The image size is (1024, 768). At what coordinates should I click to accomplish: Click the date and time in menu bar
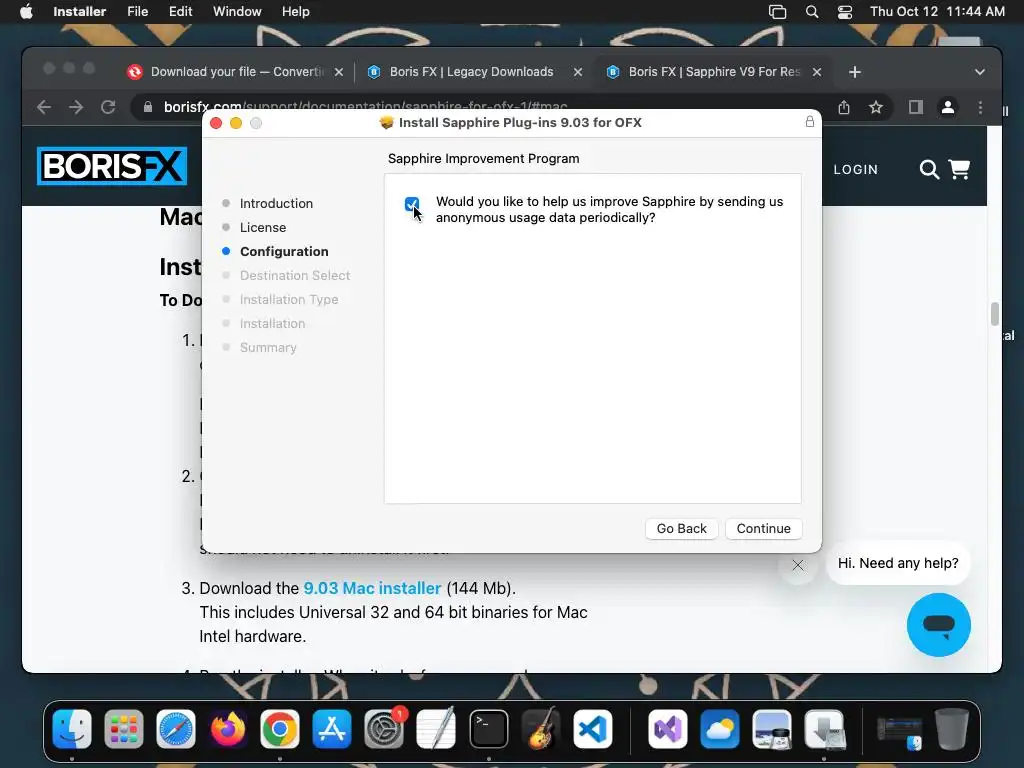pyautogui.click(x=937, y=12)
